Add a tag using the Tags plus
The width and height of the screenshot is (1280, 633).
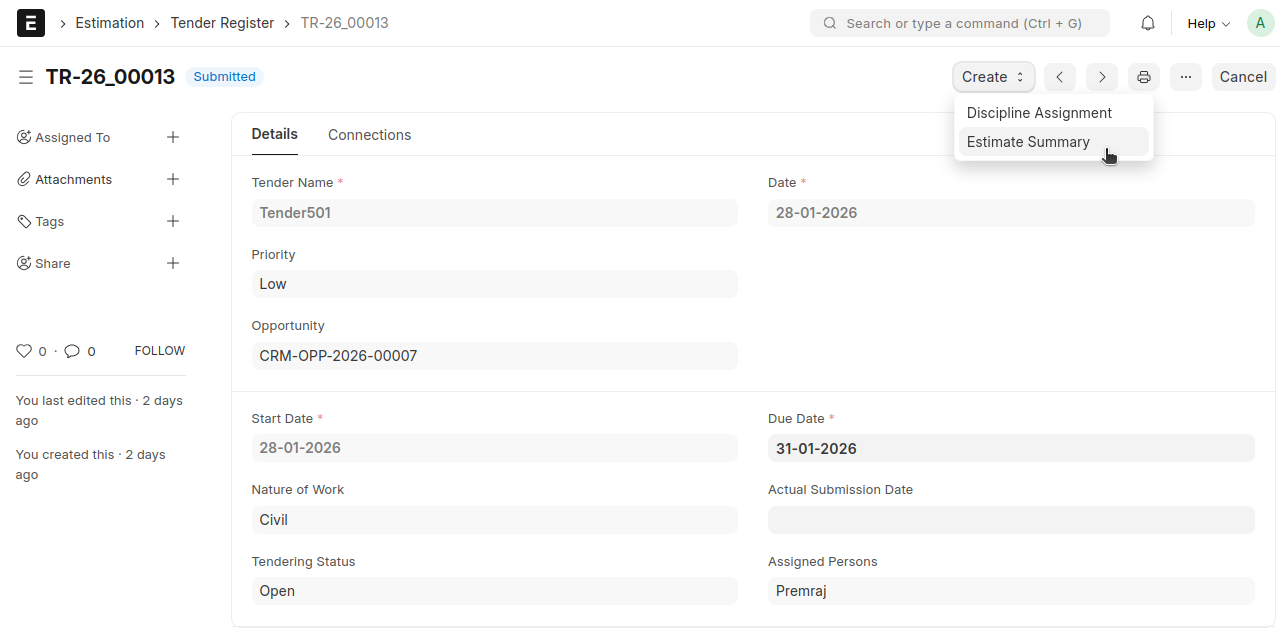point(173,221)
